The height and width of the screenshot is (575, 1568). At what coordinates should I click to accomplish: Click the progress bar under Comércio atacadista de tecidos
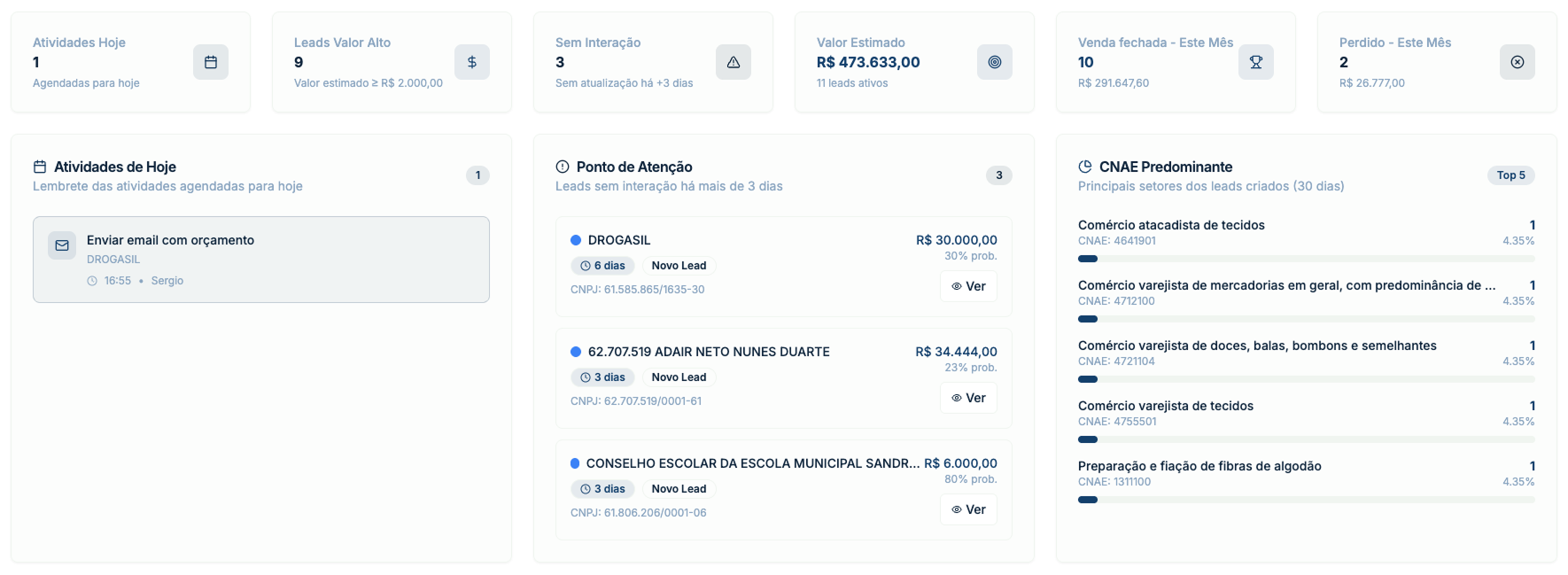click(1306, 259)
